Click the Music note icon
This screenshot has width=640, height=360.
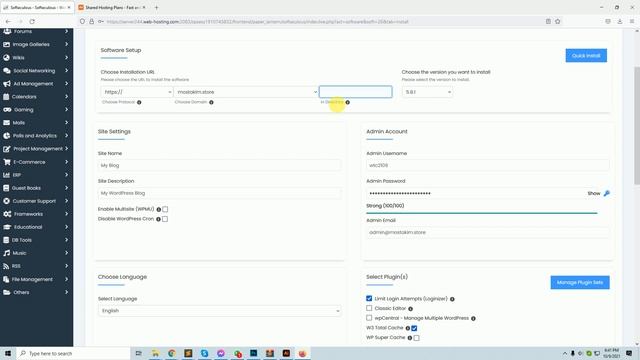tap(7, 253)
